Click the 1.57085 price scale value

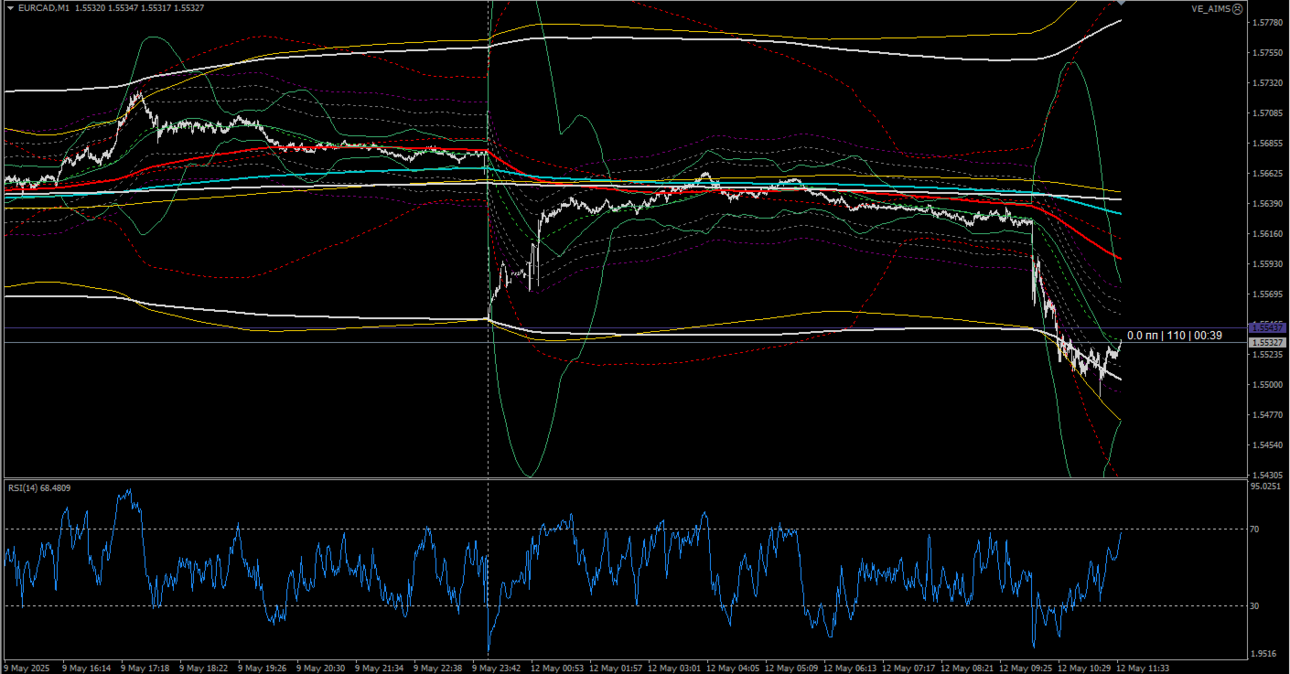tap(1268, 113)
